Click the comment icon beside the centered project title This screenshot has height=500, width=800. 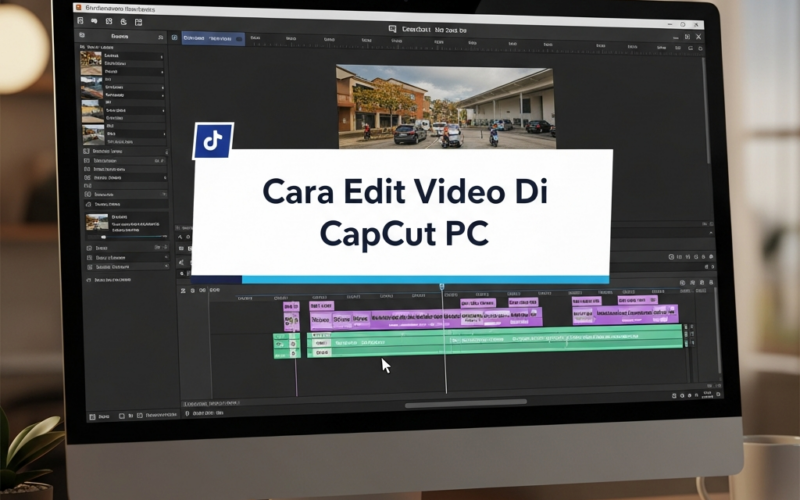coord(392,29)
